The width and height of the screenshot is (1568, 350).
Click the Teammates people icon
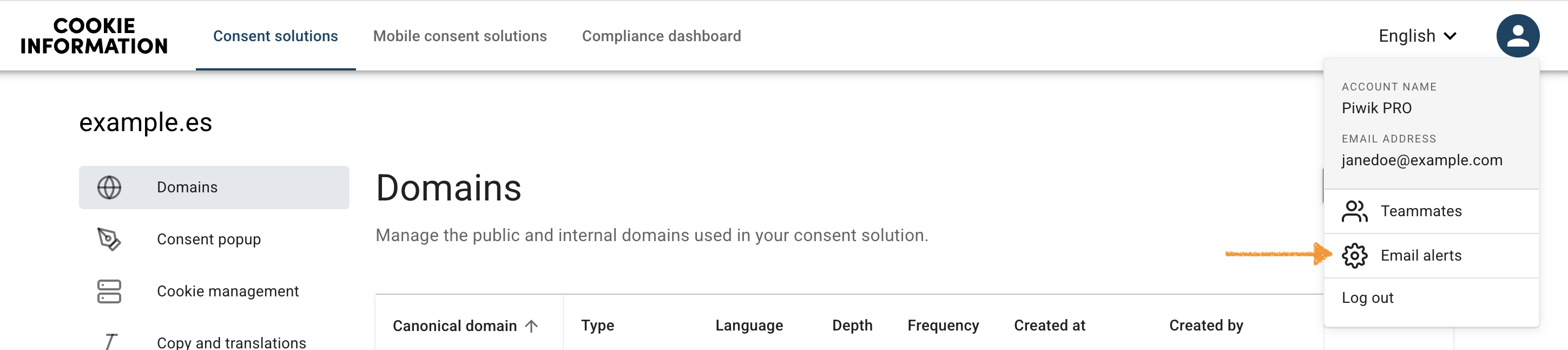pyautogui.click(x=1355, y=211)
